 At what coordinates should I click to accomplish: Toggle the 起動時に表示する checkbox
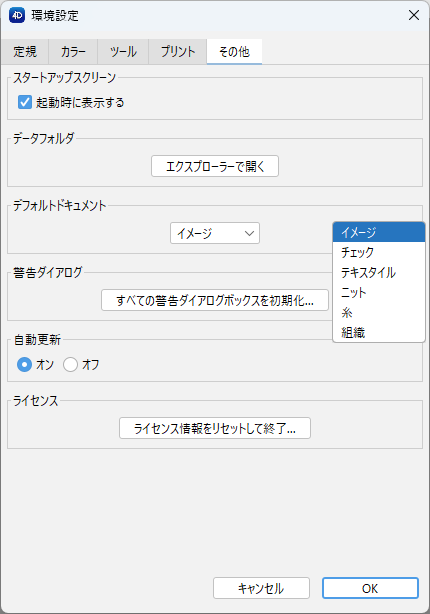point(25,102)
